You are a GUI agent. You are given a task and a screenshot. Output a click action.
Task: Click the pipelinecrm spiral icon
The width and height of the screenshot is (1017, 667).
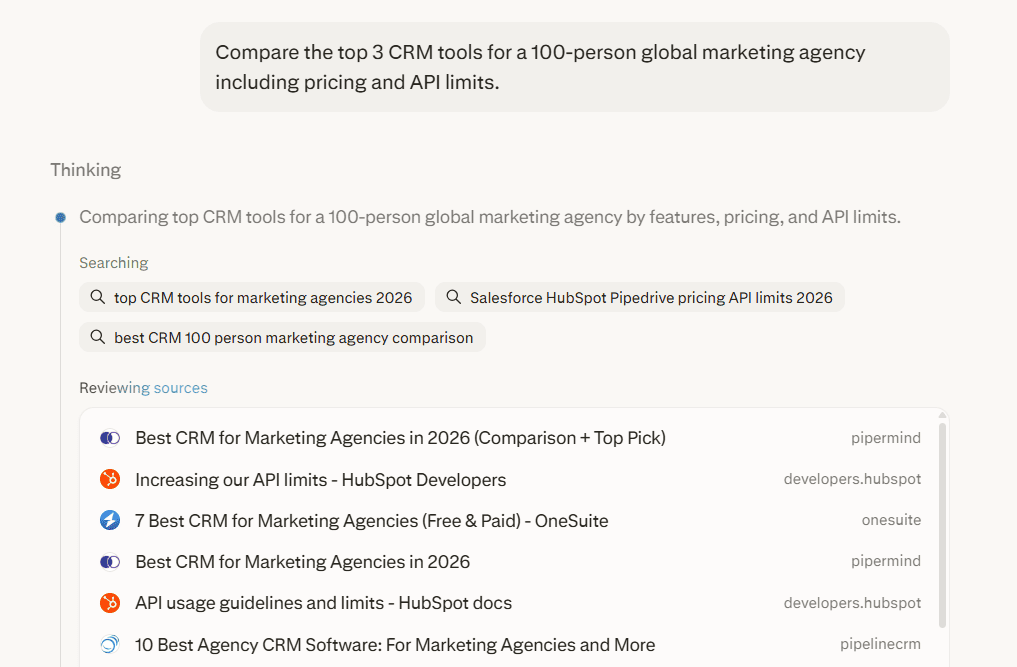click(110, 645)
